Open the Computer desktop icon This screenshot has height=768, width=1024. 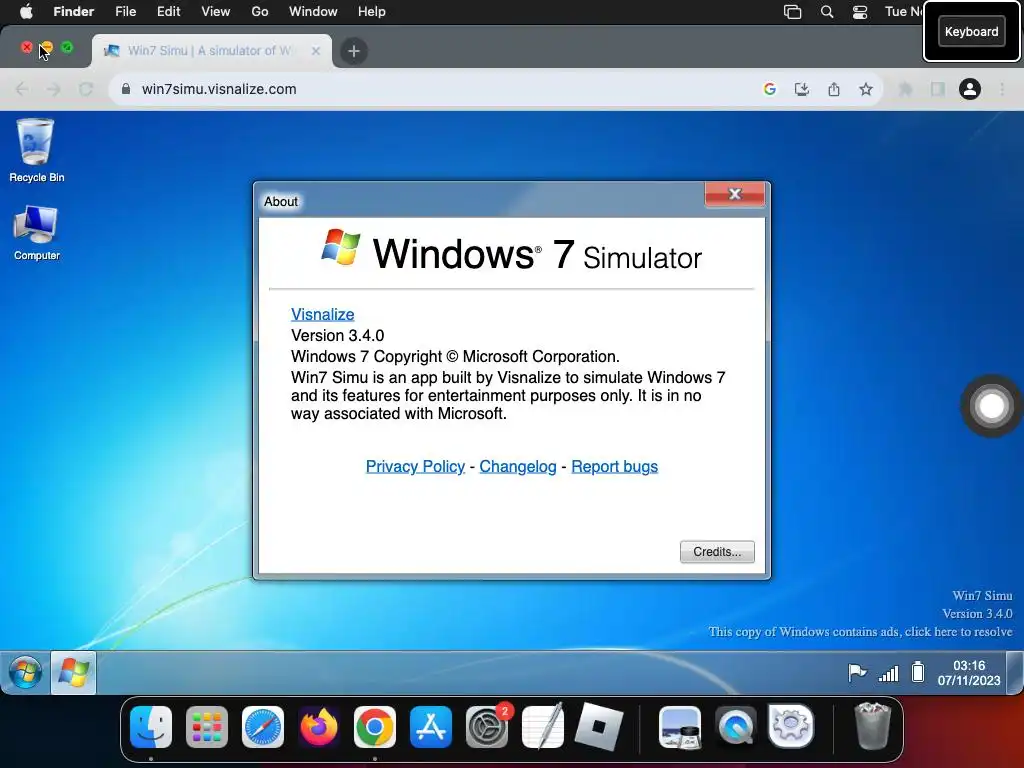[37, 233]
